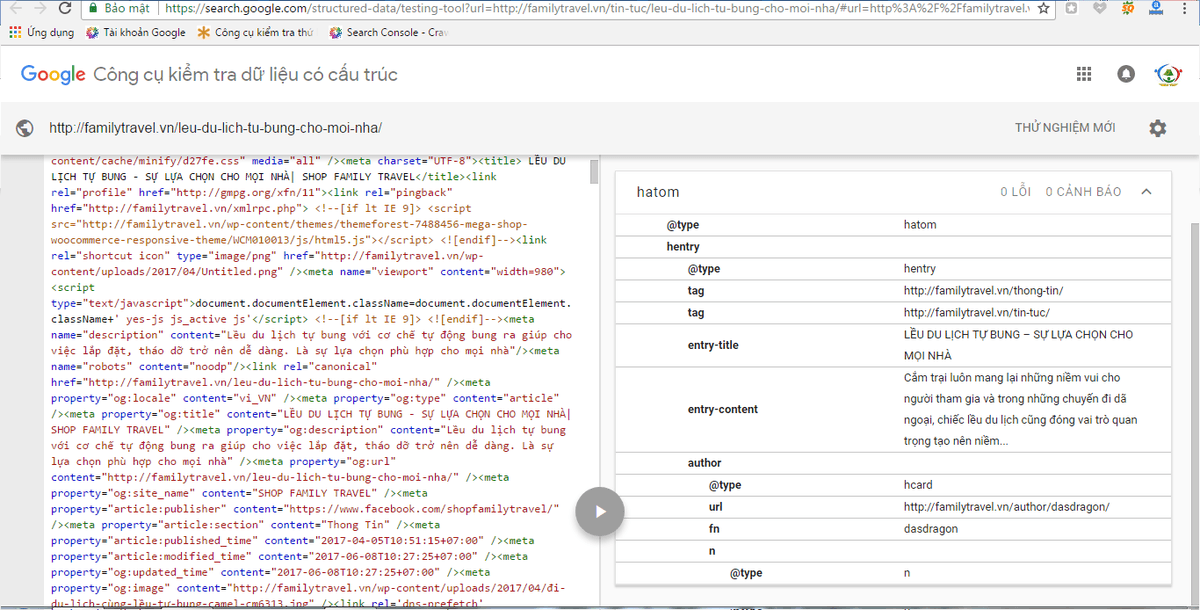This screenshot has height=610, width=1200.
Task: Click page title 'Công cụ kiểm tra dữ liệu'
Action: (245, 75)
